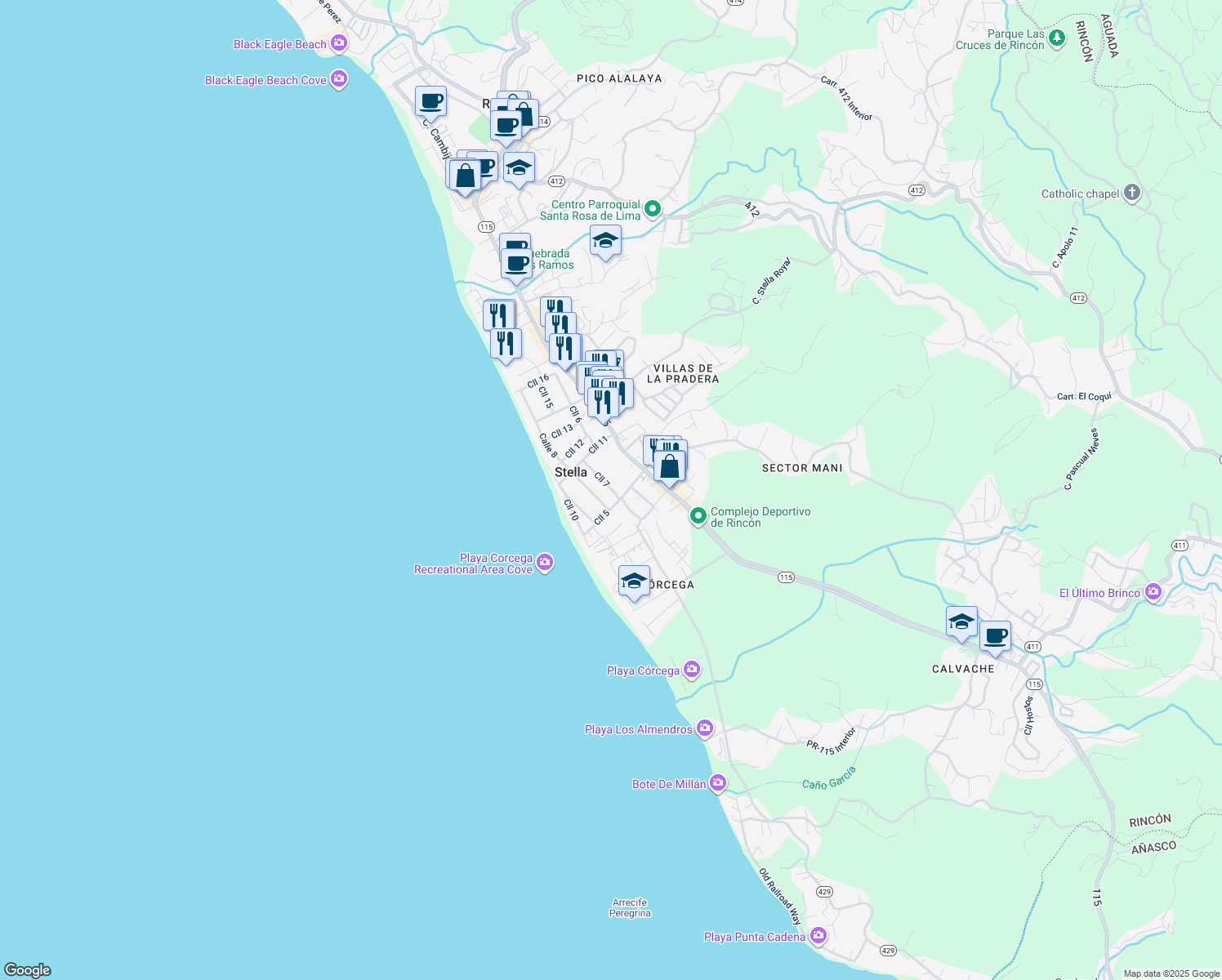Click the graduation cap marker near Córcega
Screen dimensions: 1222x980
click(x=635, y=582)
